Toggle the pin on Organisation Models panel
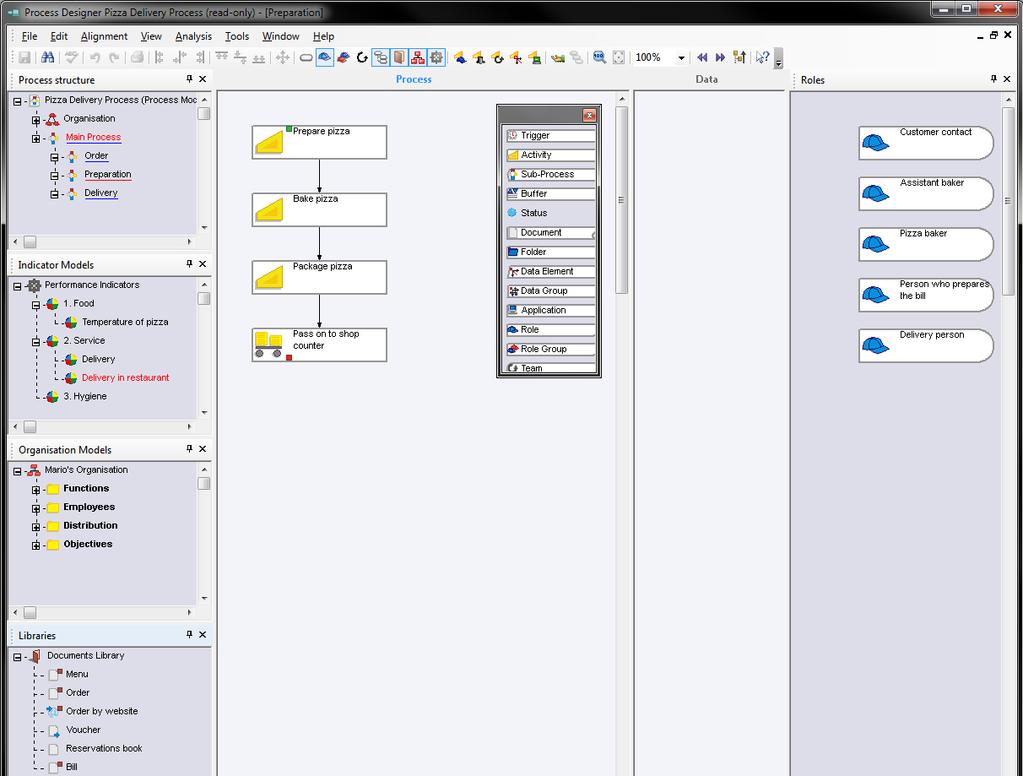This screenshot has height=776, width=1023. click(x=189, y=449)
